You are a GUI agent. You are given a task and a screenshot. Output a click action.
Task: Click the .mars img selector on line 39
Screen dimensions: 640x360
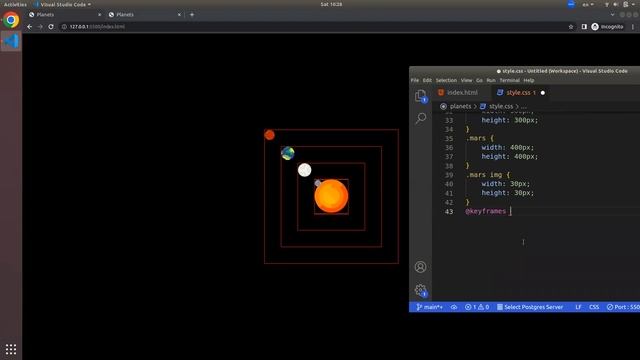pyautogui.click(x=484, y=175)
